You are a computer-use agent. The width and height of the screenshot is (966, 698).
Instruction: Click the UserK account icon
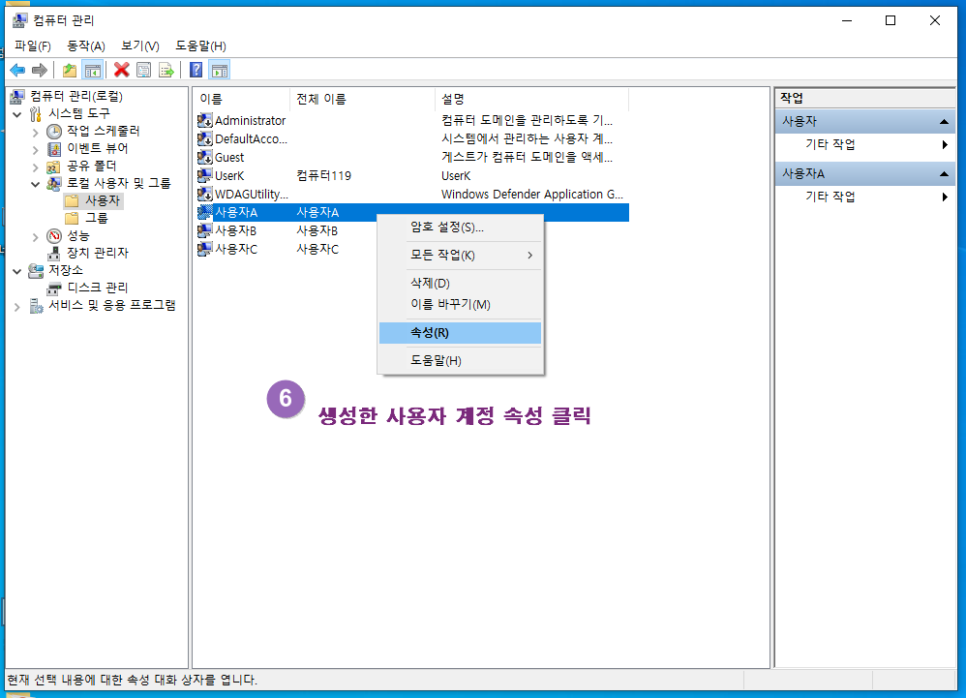pos(205,176)
